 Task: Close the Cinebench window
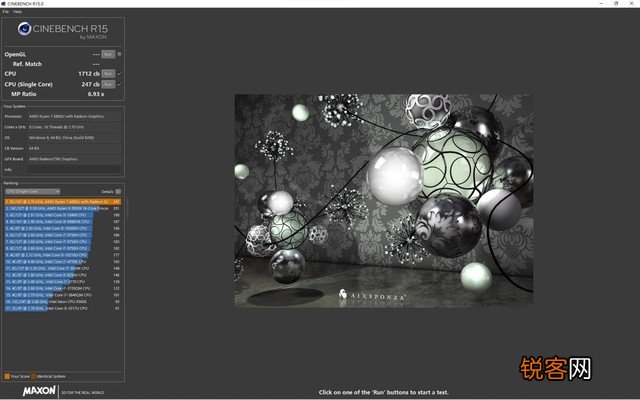tap(631, 3)
